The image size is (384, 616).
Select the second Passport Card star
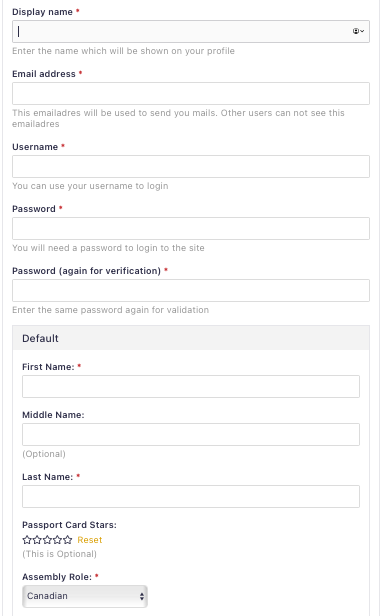point(37,540)
